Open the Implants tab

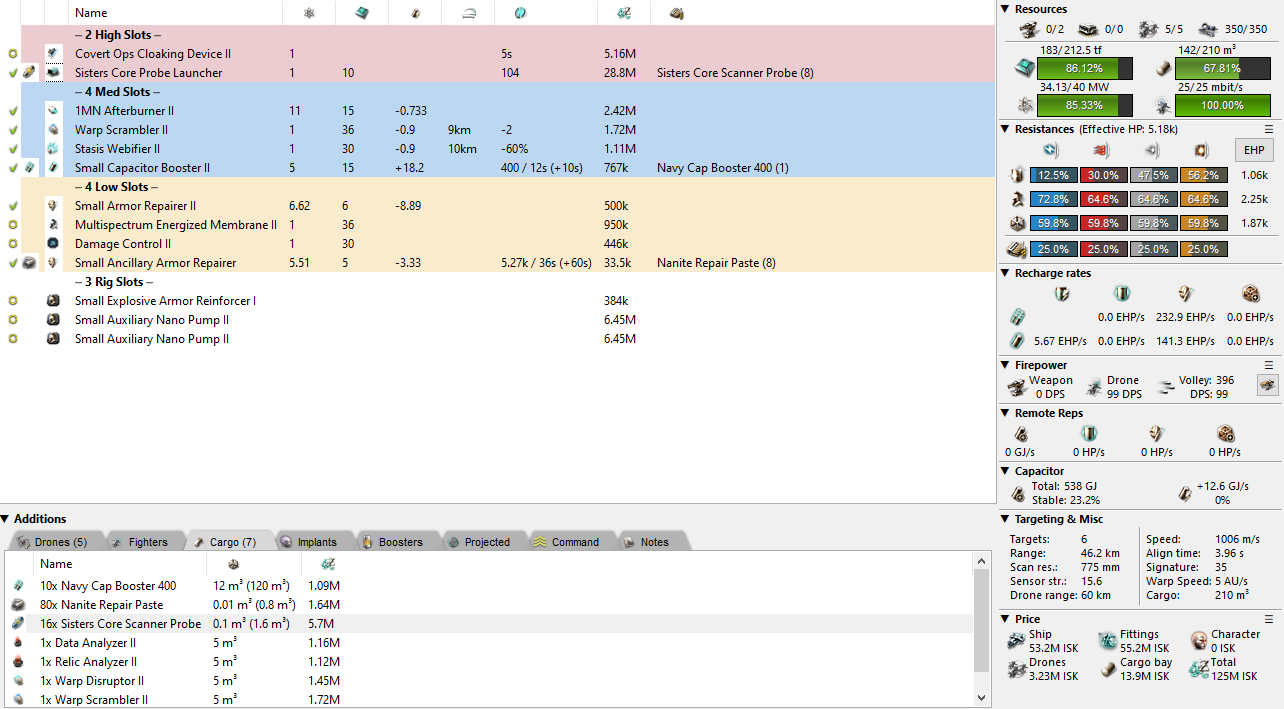(x=314, y=542)
